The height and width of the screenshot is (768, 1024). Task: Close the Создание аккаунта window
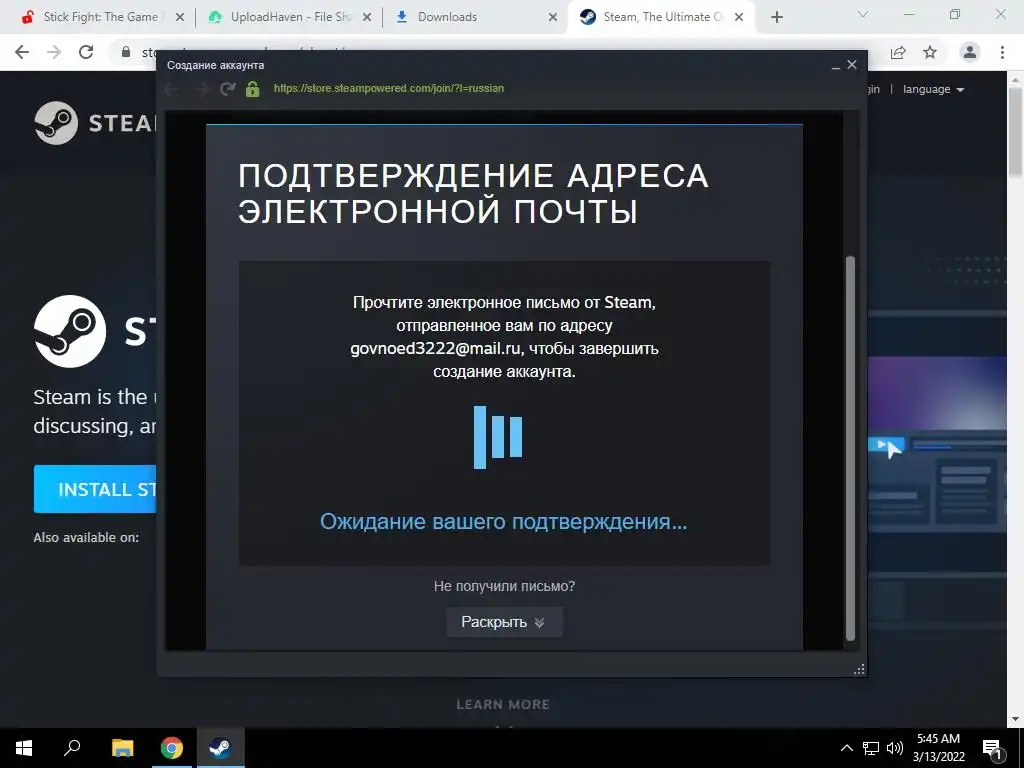tap(852, 65)
